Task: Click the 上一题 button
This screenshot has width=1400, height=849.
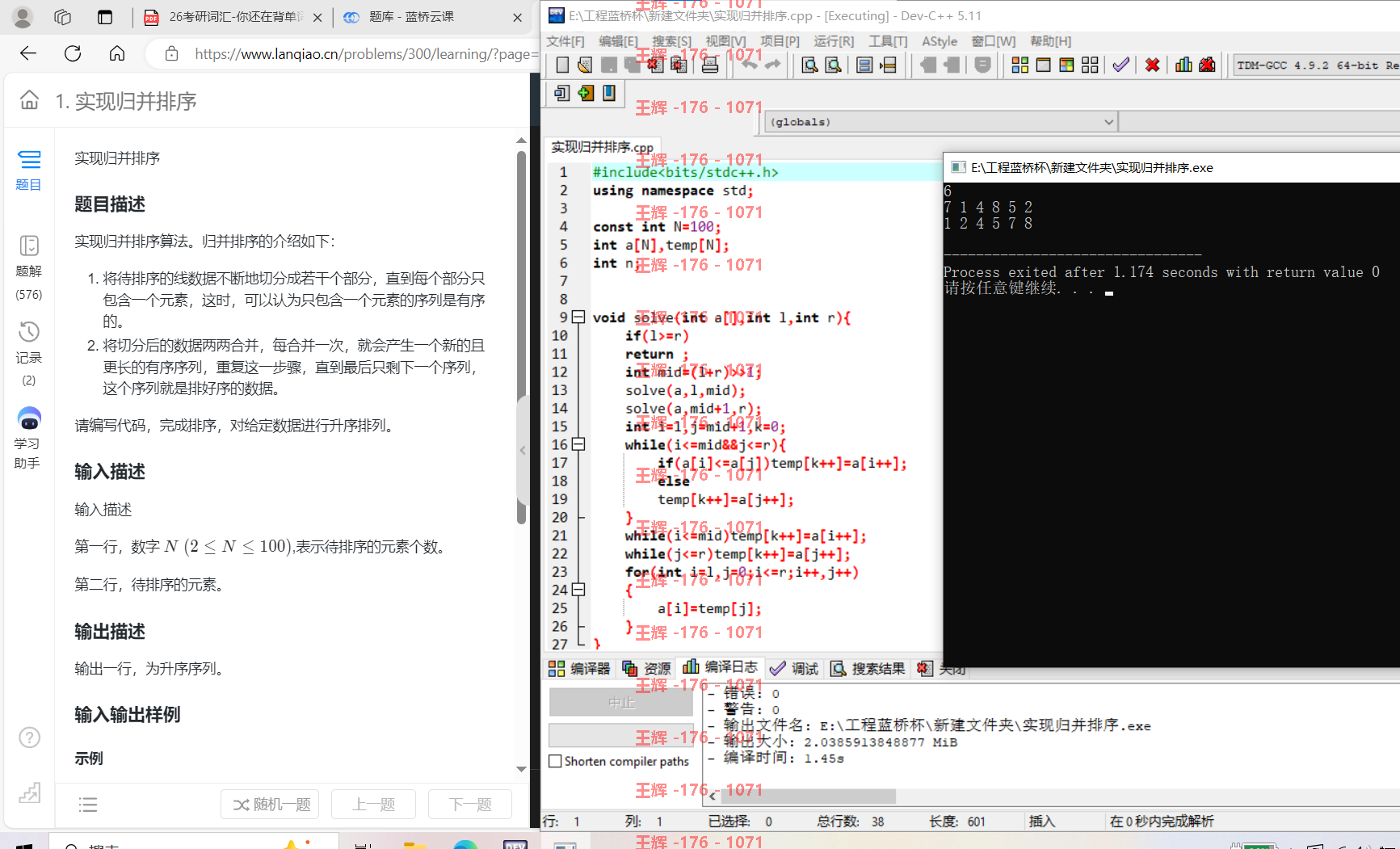Action: pos(373,805)
